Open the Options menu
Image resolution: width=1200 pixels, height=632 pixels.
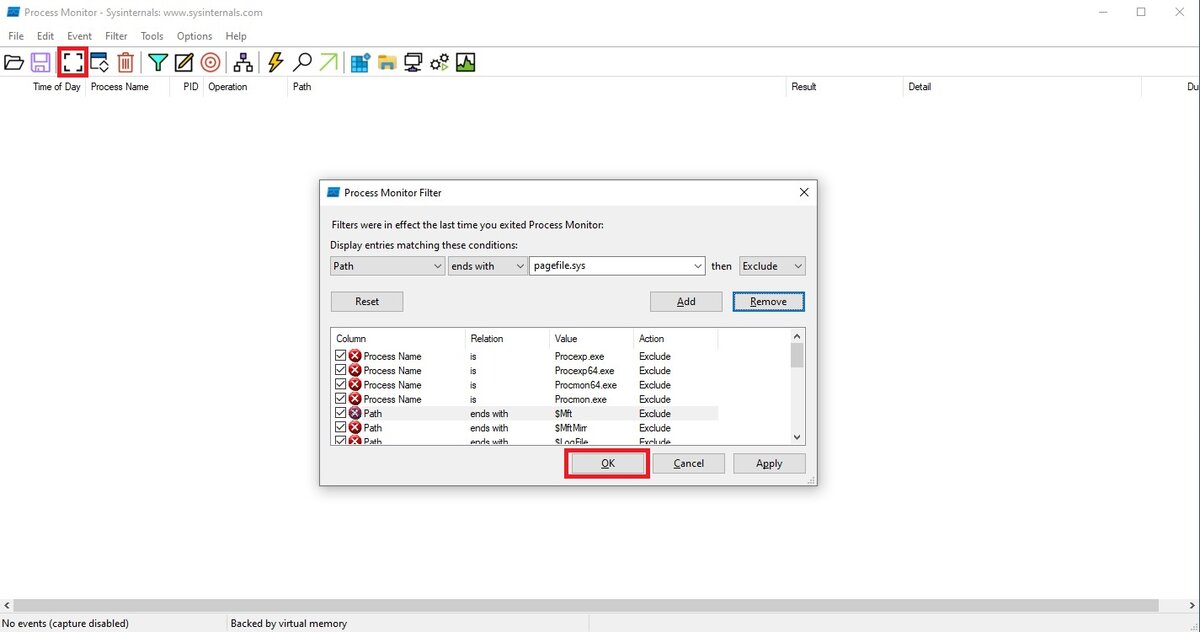[x=194, y=36]
